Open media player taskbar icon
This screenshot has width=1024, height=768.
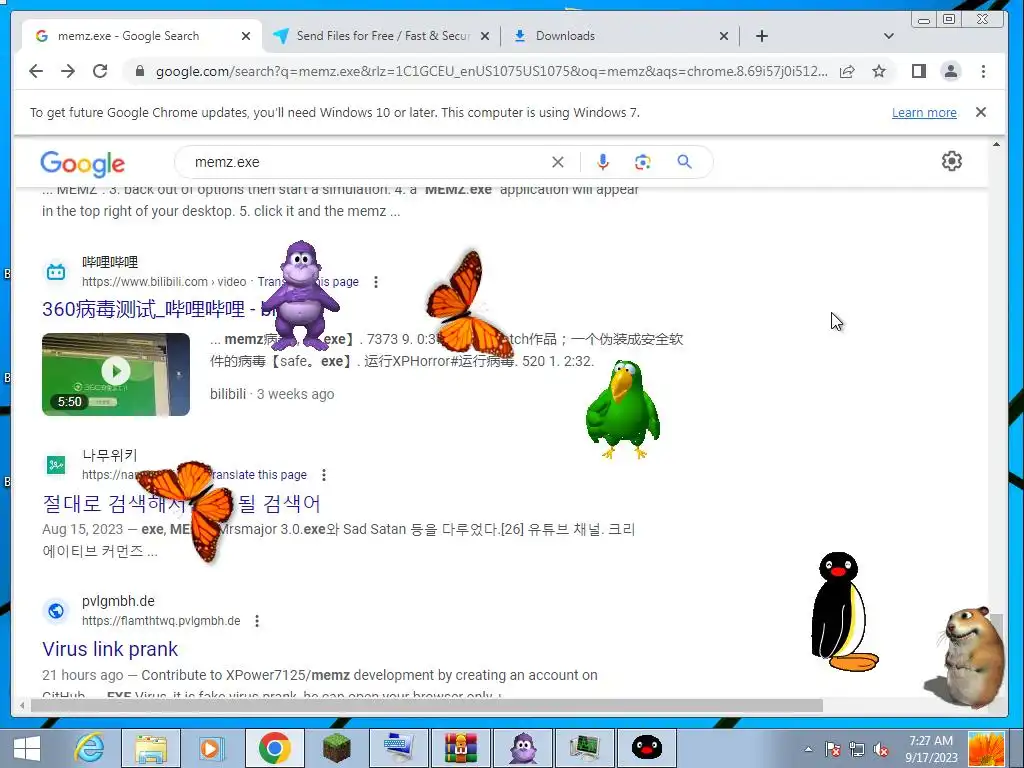[210, 748]
